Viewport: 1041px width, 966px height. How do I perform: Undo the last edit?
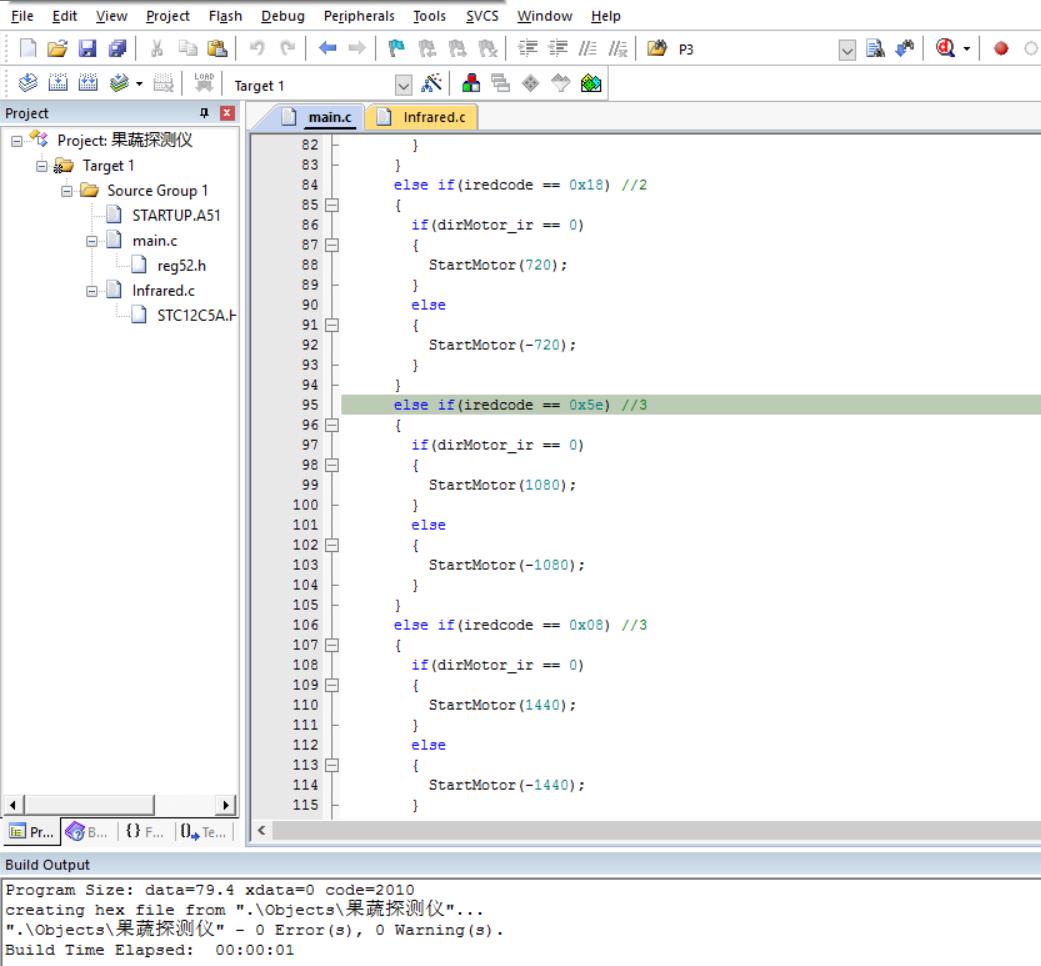click(x=257, y=48)
